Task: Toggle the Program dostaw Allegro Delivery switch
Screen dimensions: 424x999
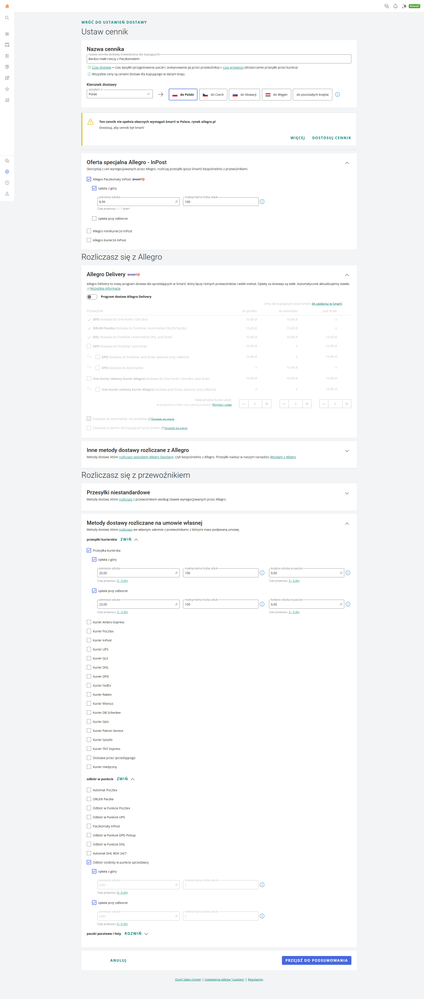Action: click(92, 296)
